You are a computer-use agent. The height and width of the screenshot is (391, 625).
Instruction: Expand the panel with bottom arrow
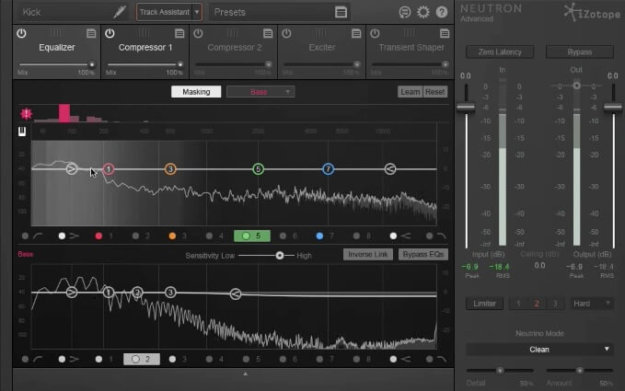point(245,374)
